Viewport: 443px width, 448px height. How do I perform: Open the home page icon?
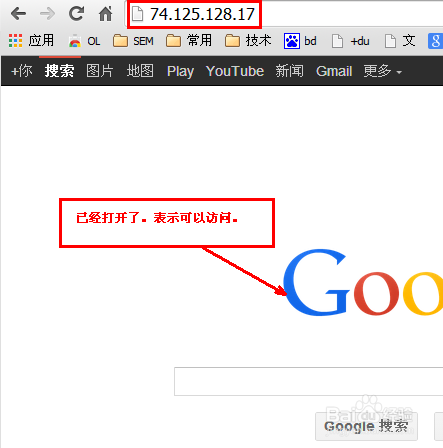pos(105,14)
